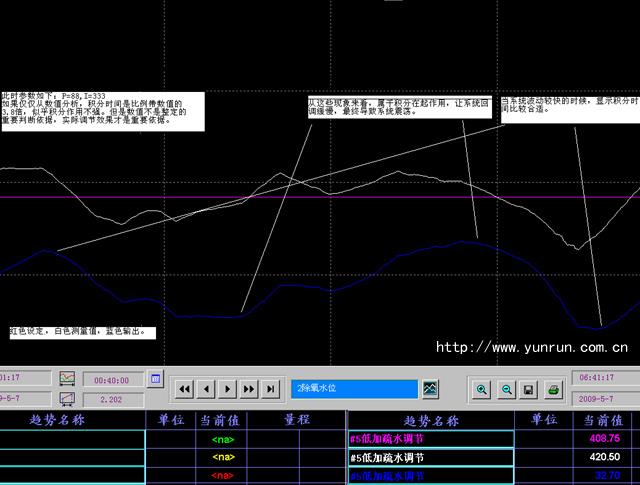Screen dimensions: 640x485
Task: Click the zoom in magnifier icon
Action: [482, 389]
